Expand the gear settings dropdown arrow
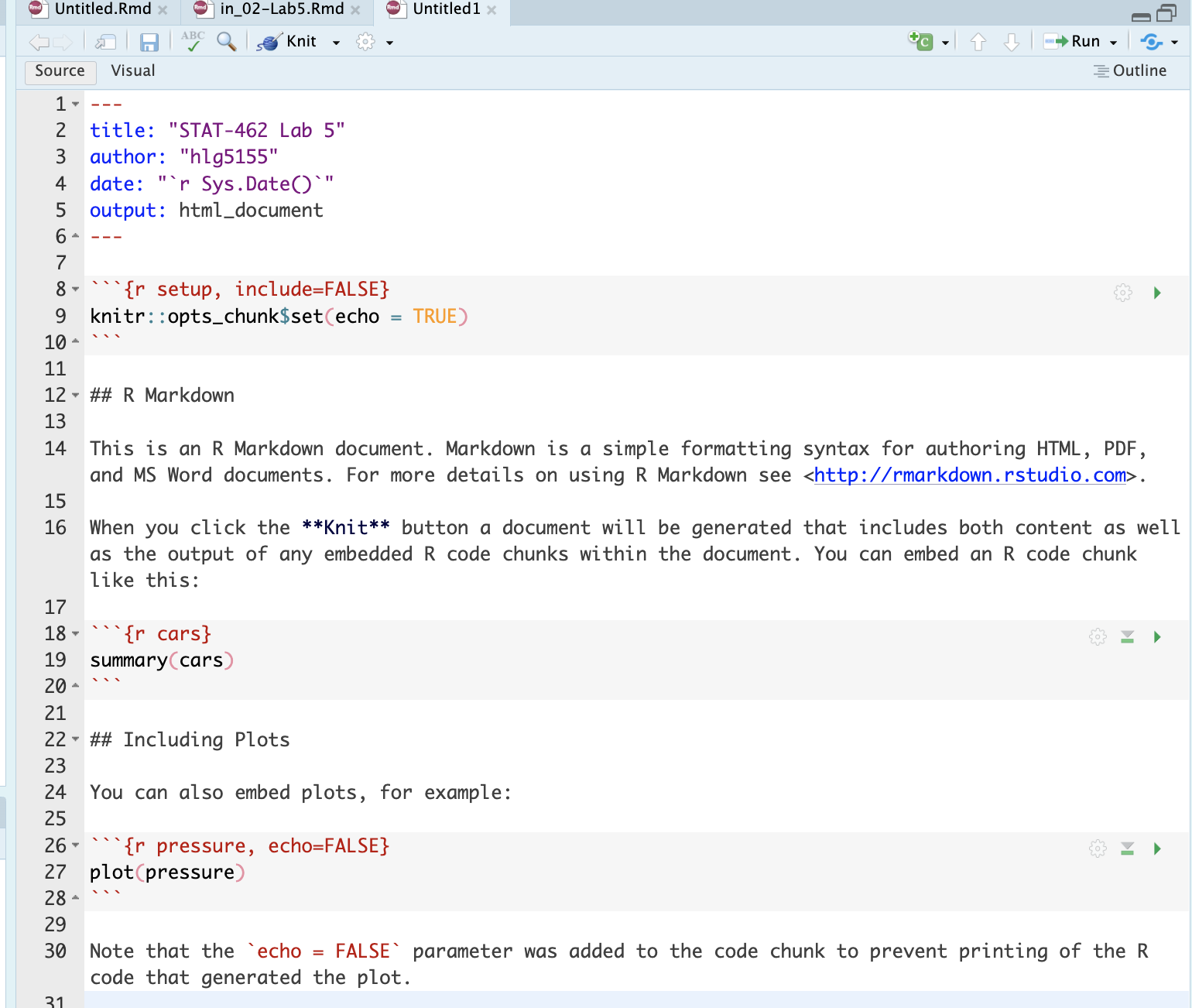1192x1008 pixels. click(389, 43)
